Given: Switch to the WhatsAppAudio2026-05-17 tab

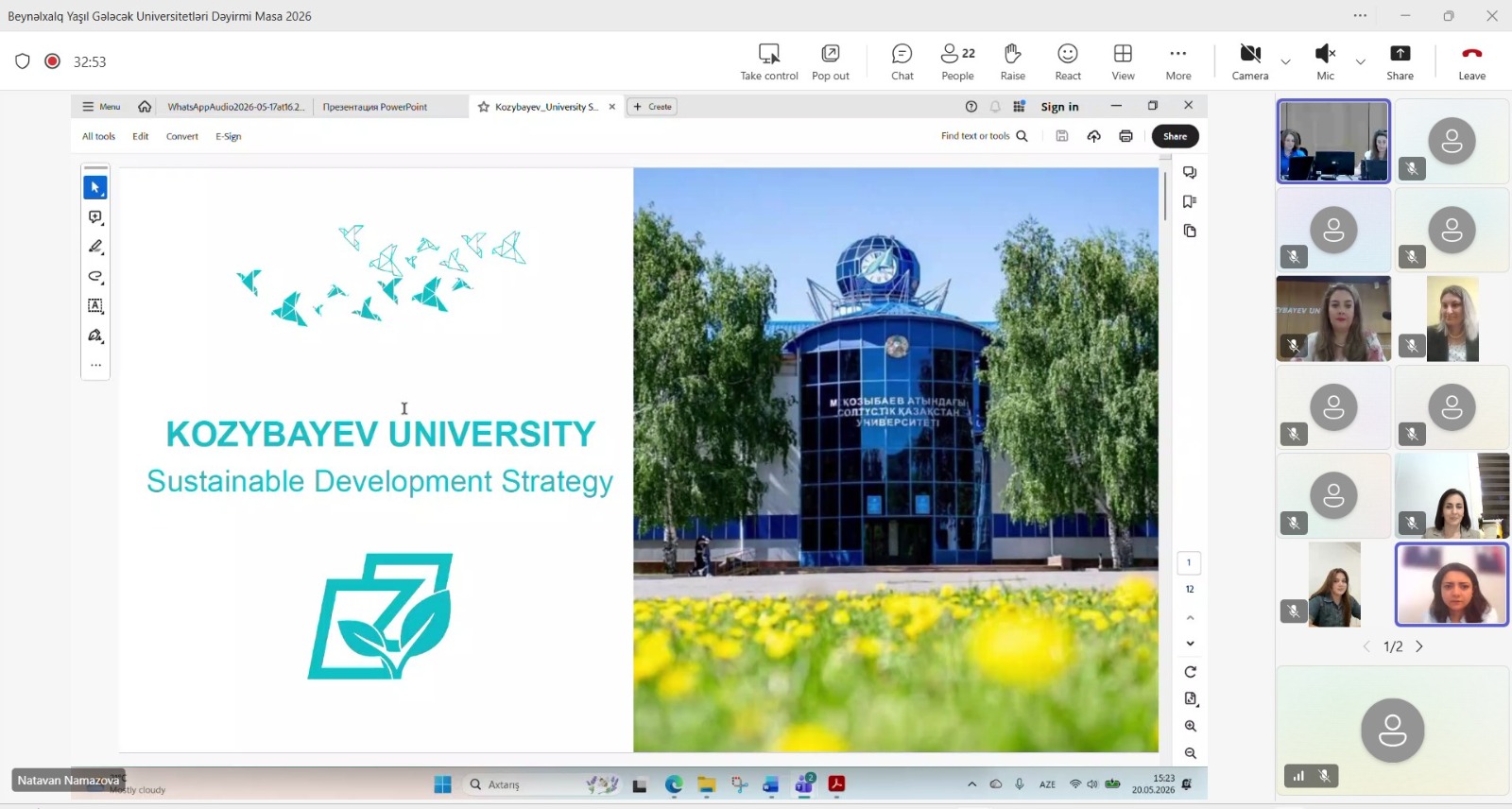Looking at the screenshot, I should coord(235,107).
